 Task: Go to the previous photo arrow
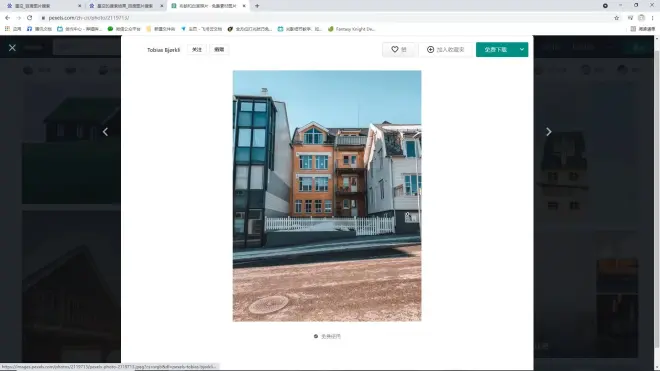tap(105, 132)
